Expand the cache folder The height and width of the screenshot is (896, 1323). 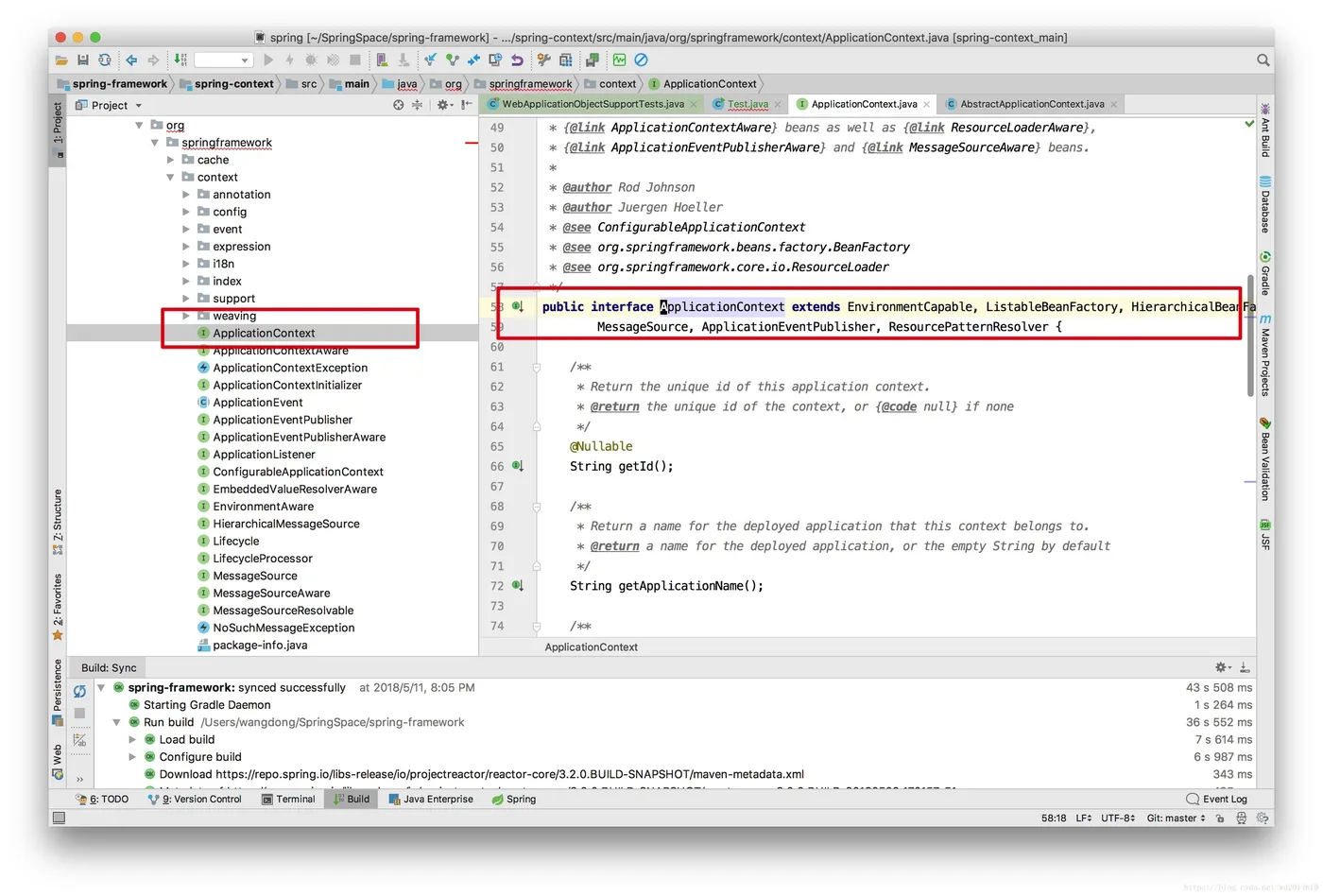[x=170, y=161]
